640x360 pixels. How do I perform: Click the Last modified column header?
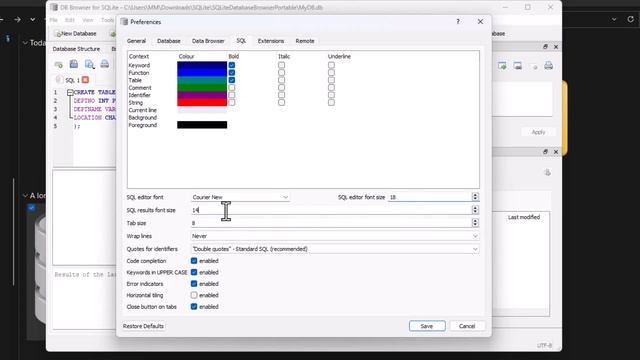[x=524, y=217]
